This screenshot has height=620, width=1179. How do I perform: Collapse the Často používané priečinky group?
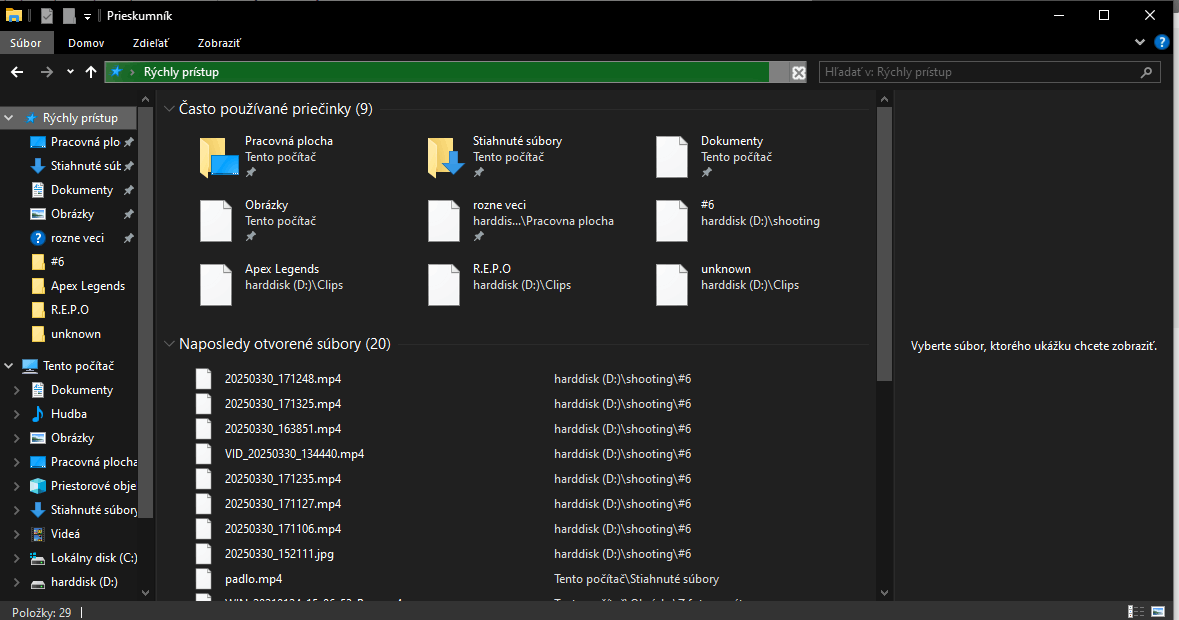coord(169,110)
